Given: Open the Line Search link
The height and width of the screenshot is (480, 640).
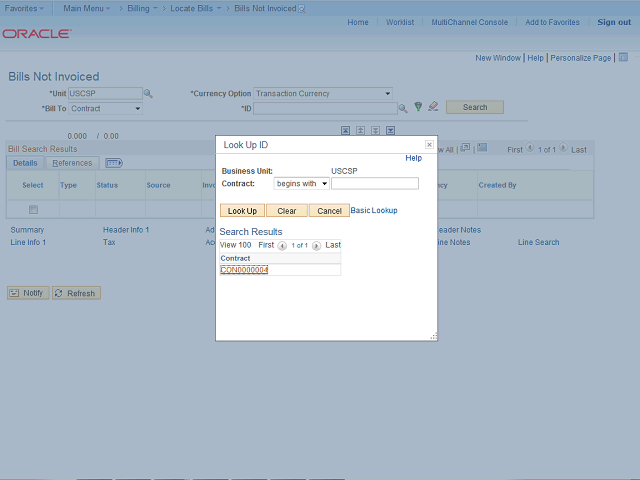Looking at the screenshot, I should (539, 242).
